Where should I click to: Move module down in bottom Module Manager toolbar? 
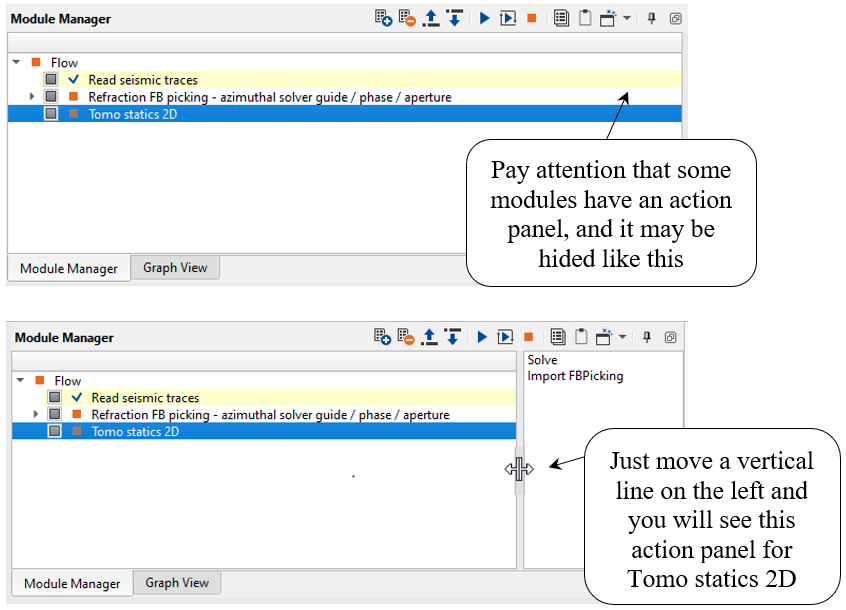[452, 337]
